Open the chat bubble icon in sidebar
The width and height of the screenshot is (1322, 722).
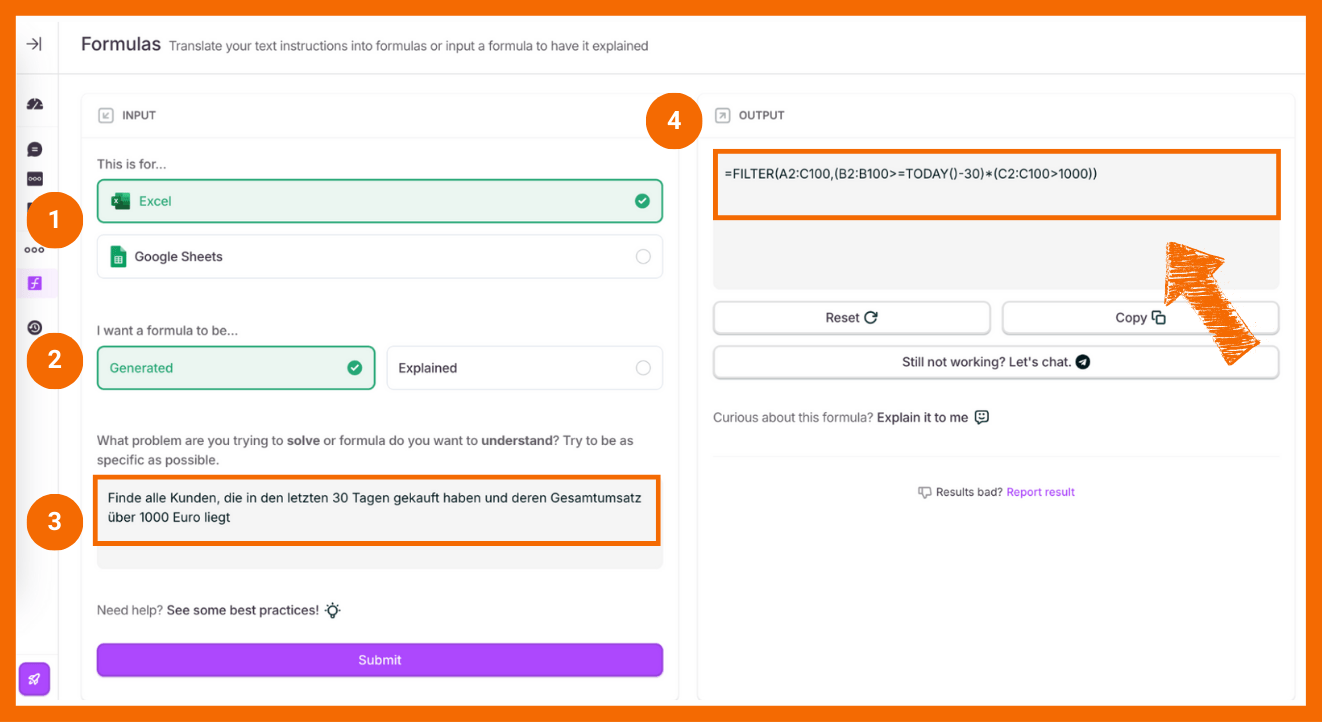[35, 149]
